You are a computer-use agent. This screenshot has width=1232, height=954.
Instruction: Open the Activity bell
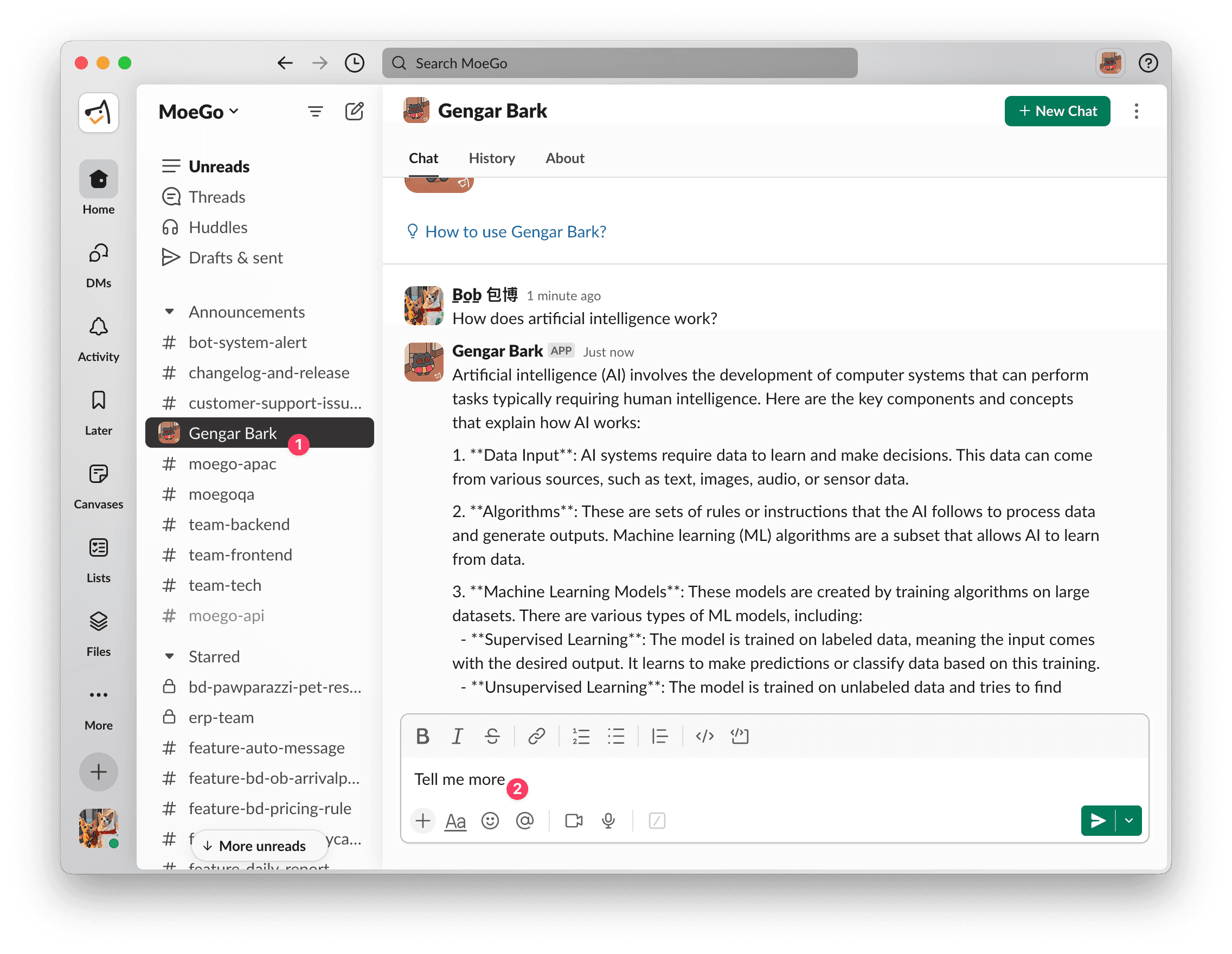tap(98, 339)
